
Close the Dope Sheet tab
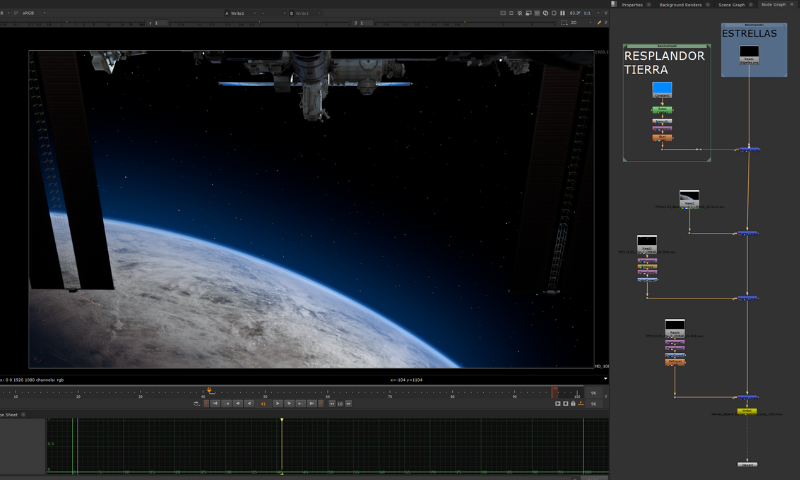(x=23, y=415)
